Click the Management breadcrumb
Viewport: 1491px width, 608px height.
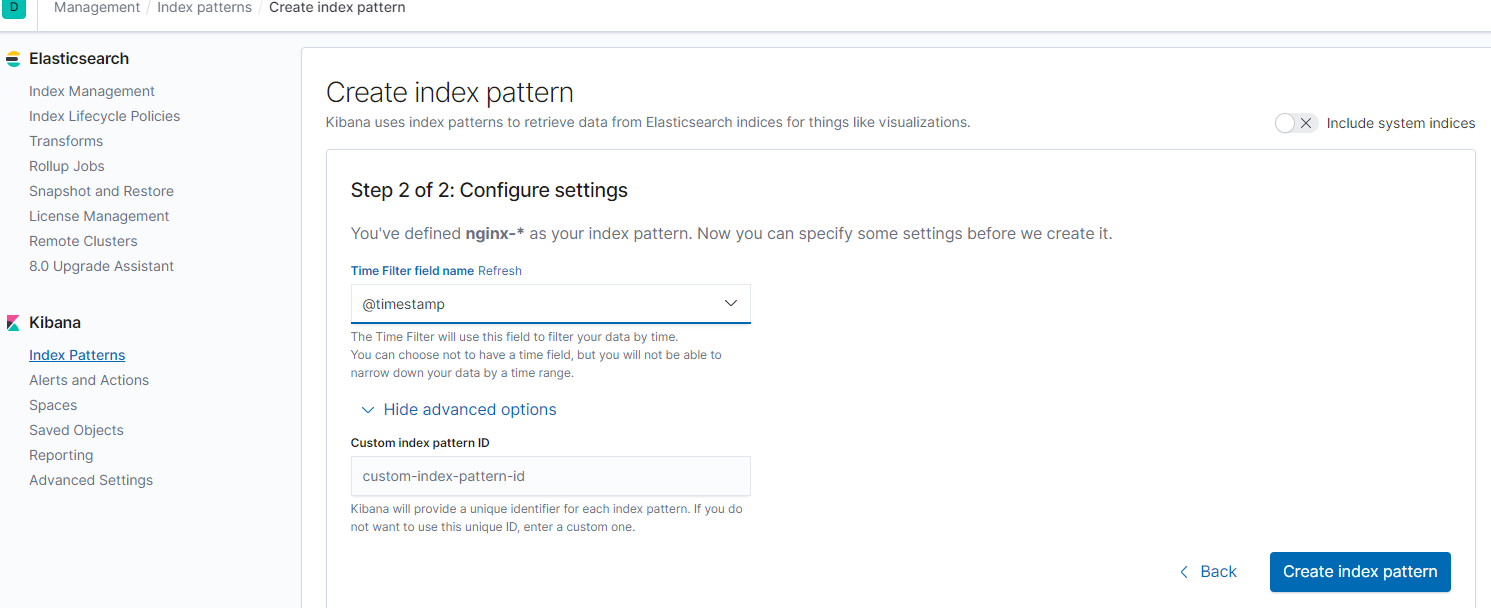[97, 8]
